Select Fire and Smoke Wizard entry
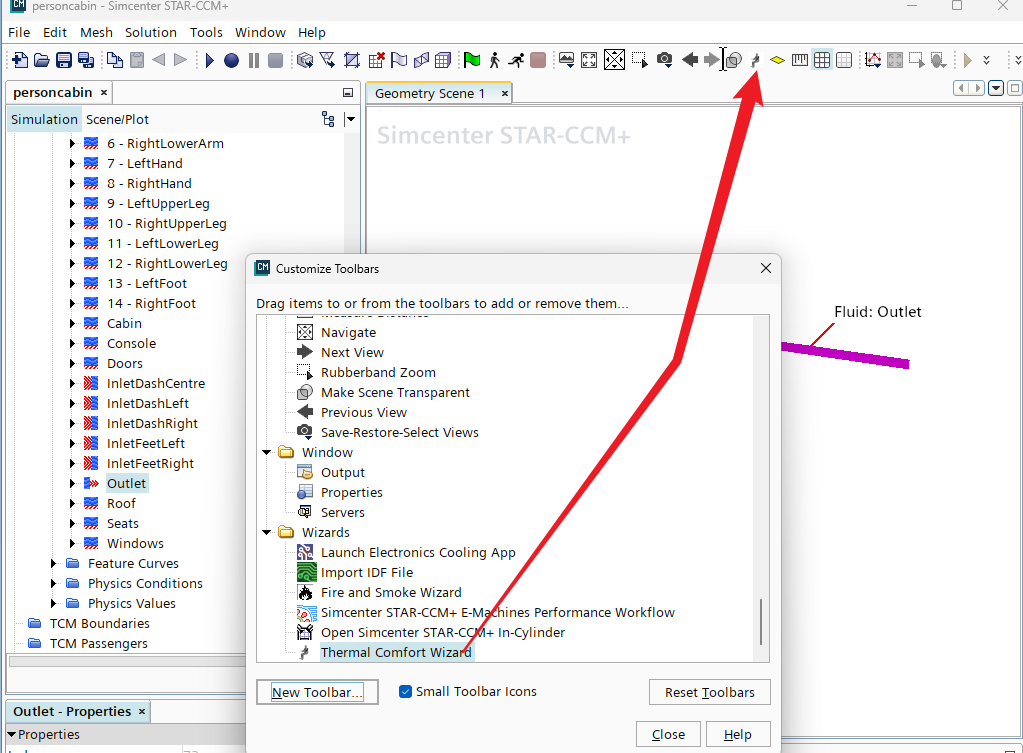The image size is (1023, 753). click(391, 592)
